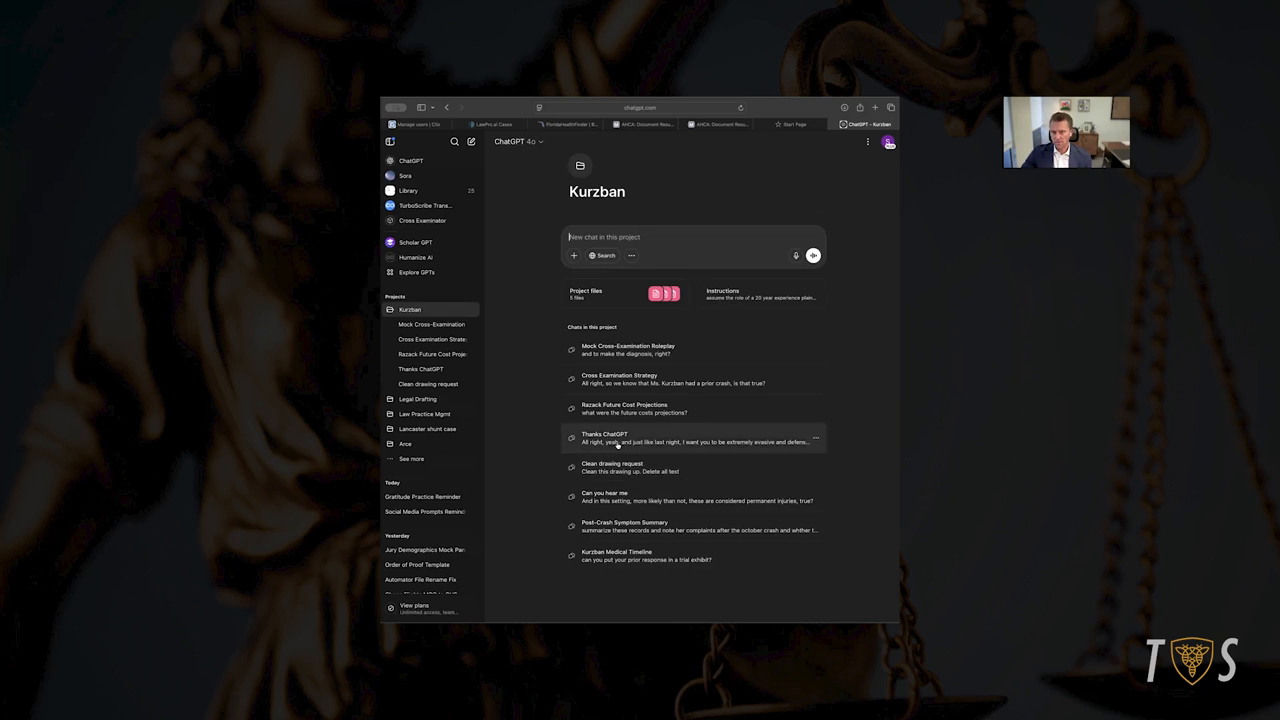Open Humanize AI in sidebar
1280x720 pixels.
pyautogui.click(x=431, y=258)
